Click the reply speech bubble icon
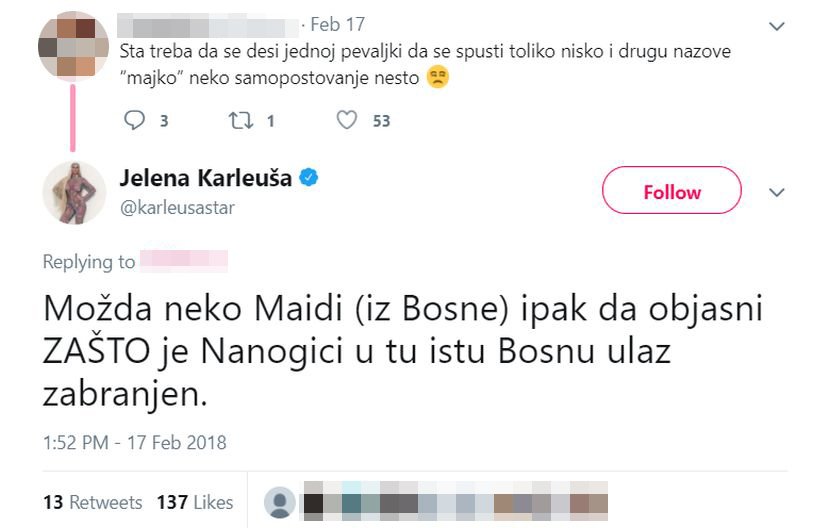The height and width of the screenshot is (528, 830). tap(134, 121)
